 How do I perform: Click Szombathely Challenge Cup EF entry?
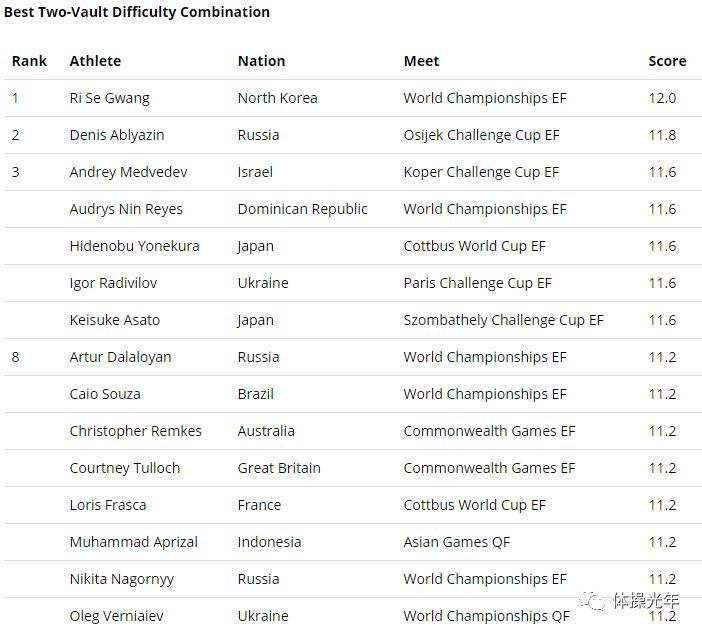pos(504,320)
